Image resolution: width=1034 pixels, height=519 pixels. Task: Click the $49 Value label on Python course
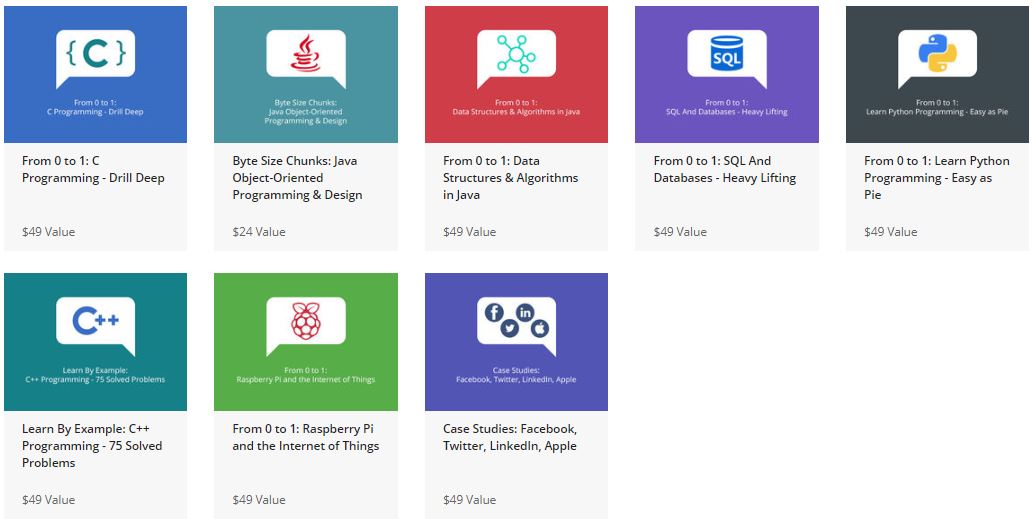coord(890,232)
